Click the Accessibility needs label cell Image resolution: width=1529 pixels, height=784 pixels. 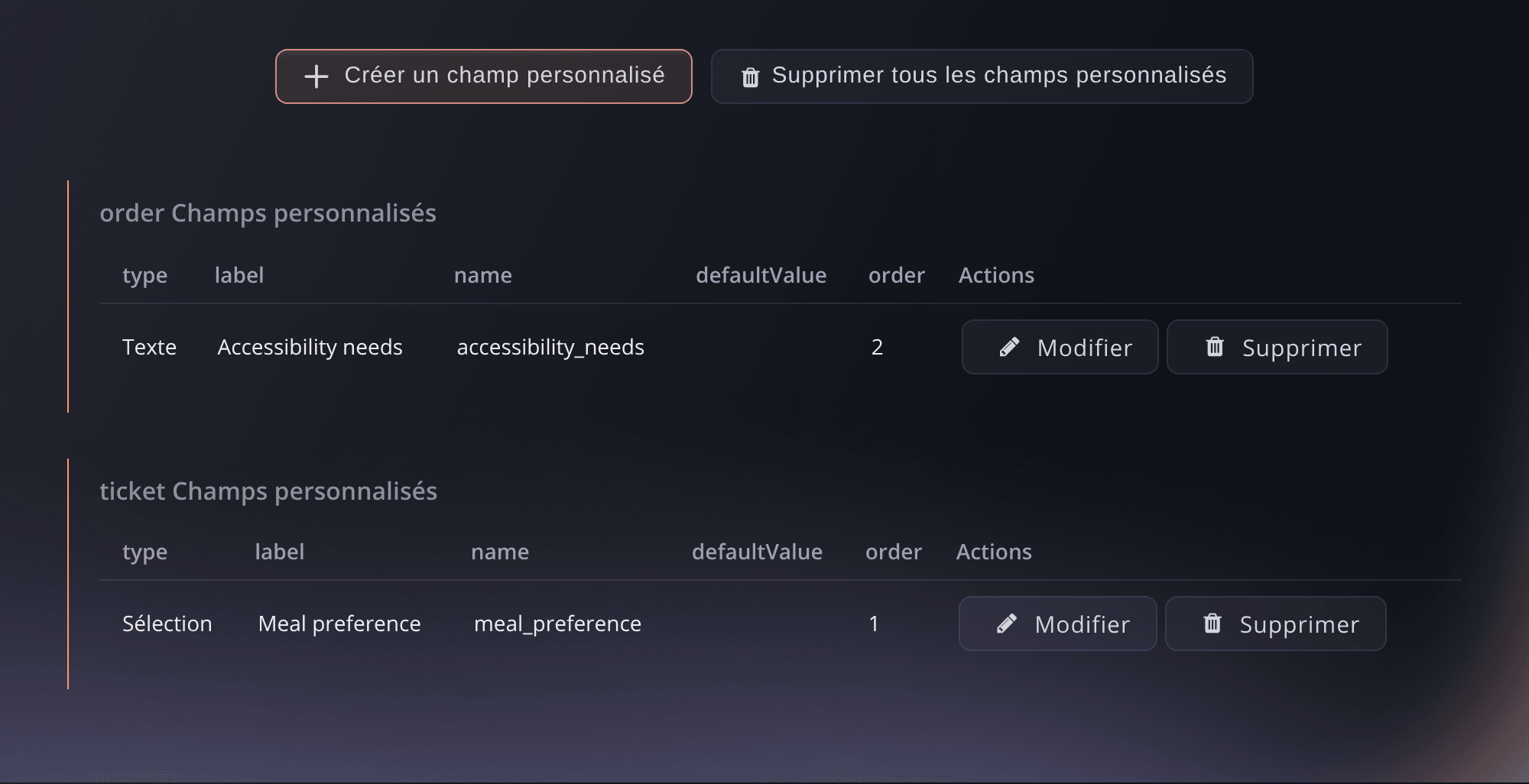pyautogui.click(x=310, y=348)
